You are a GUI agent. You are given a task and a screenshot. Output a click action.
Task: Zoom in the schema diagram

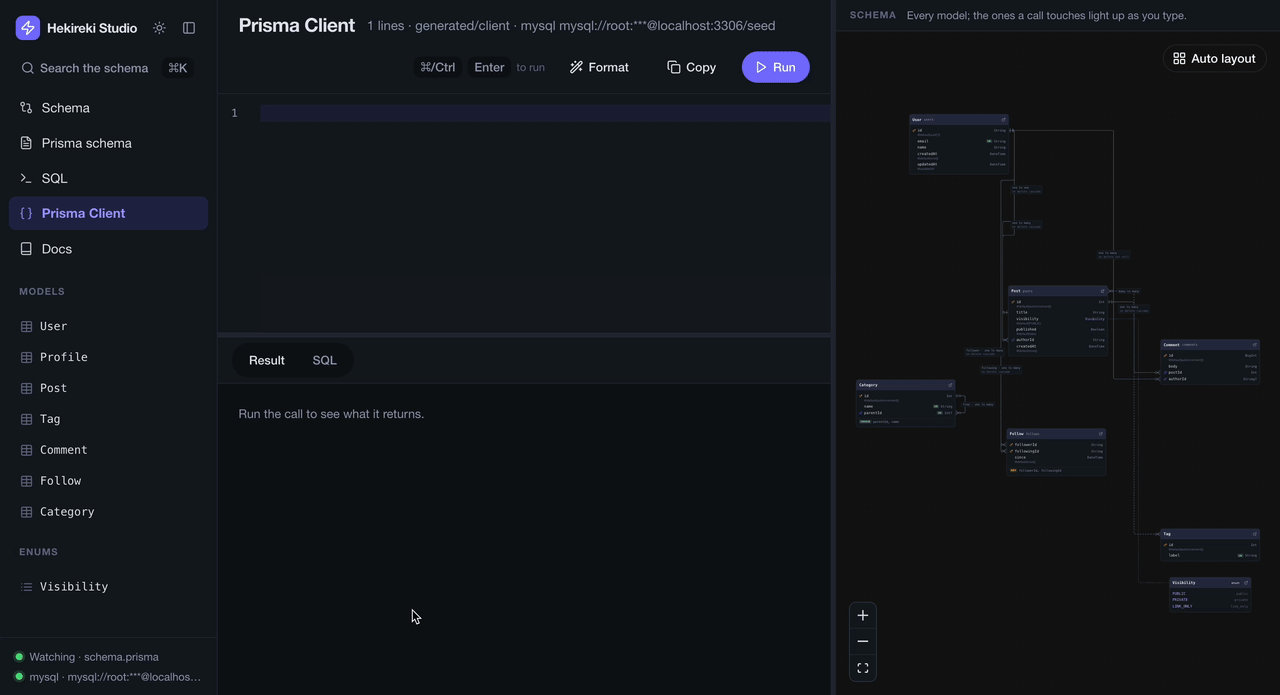coord(863,615)
